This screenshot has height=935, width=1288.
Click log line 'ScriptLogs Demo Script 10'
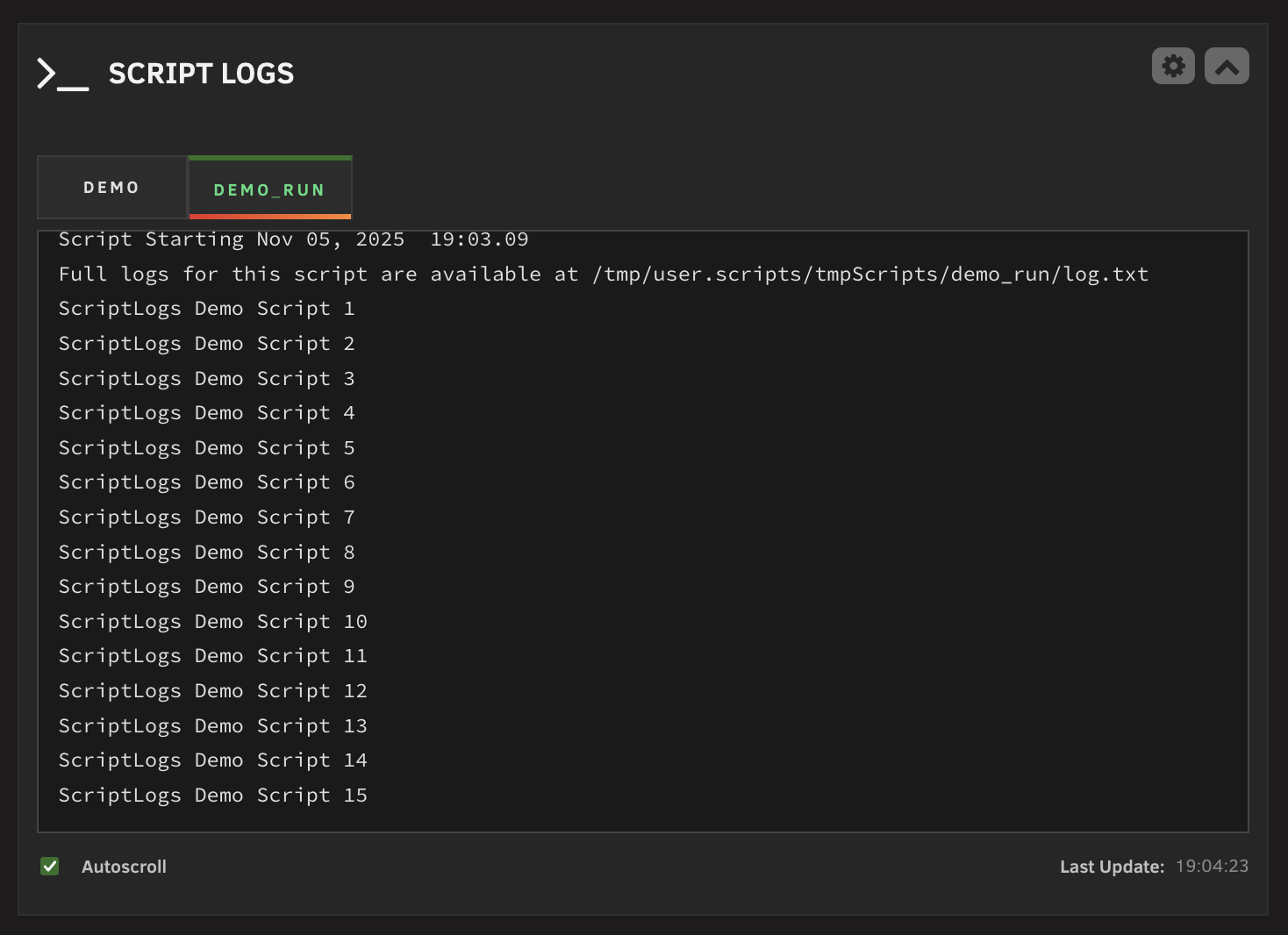pos(213,622)
